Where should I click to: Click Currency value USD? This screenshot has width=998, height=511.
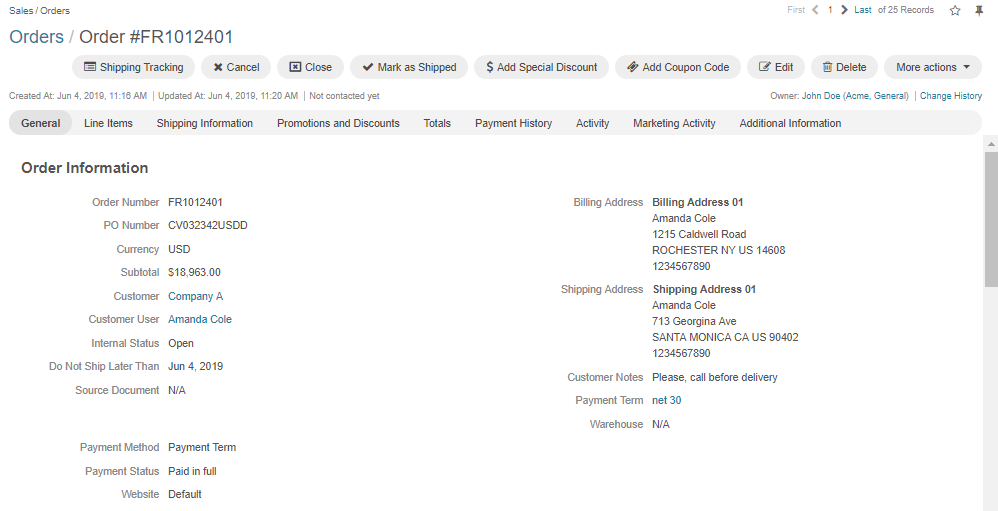pyautogui.click(x=179, y=249)
